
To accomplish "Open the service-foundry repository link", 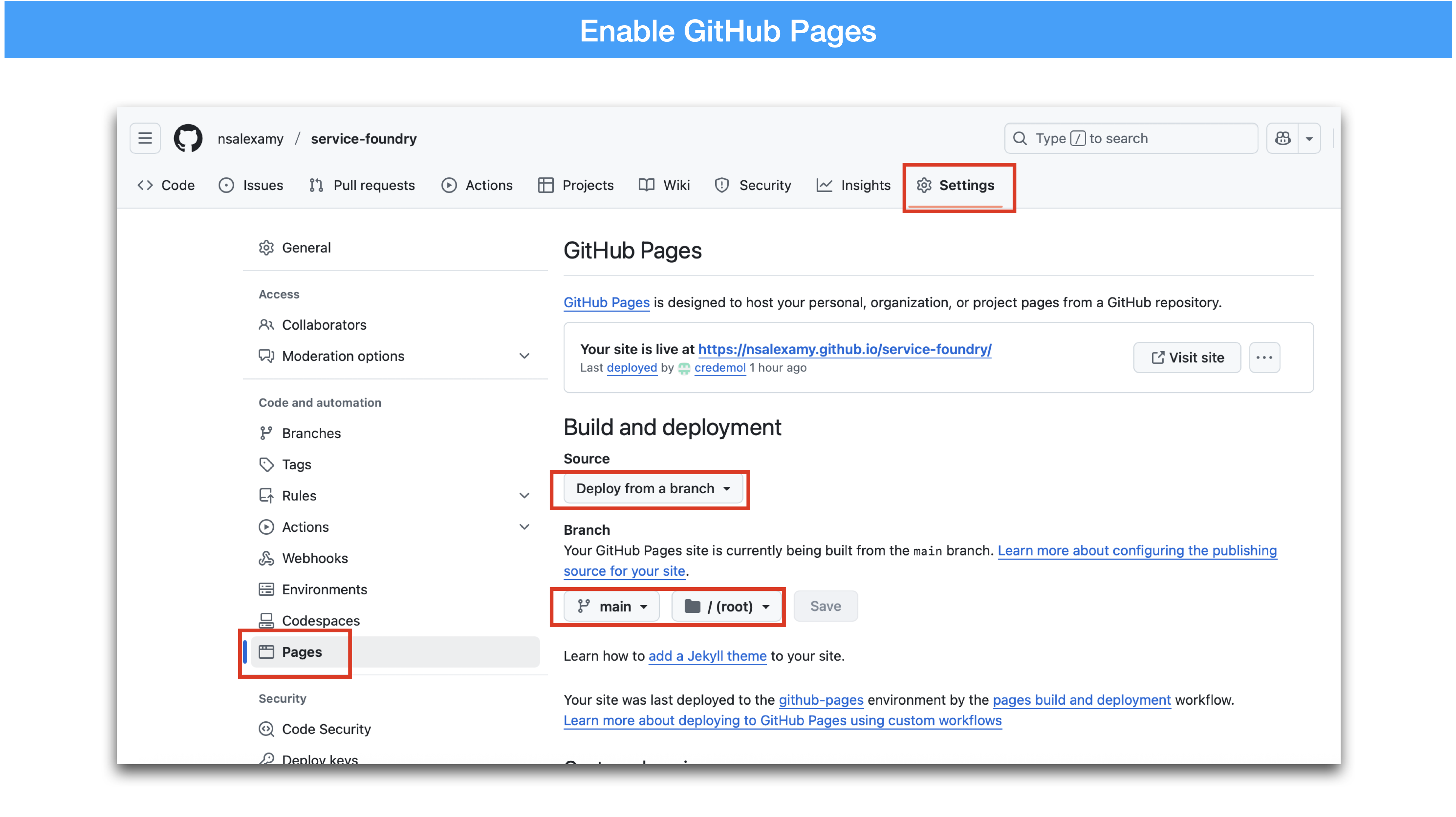I will point(363,138).
